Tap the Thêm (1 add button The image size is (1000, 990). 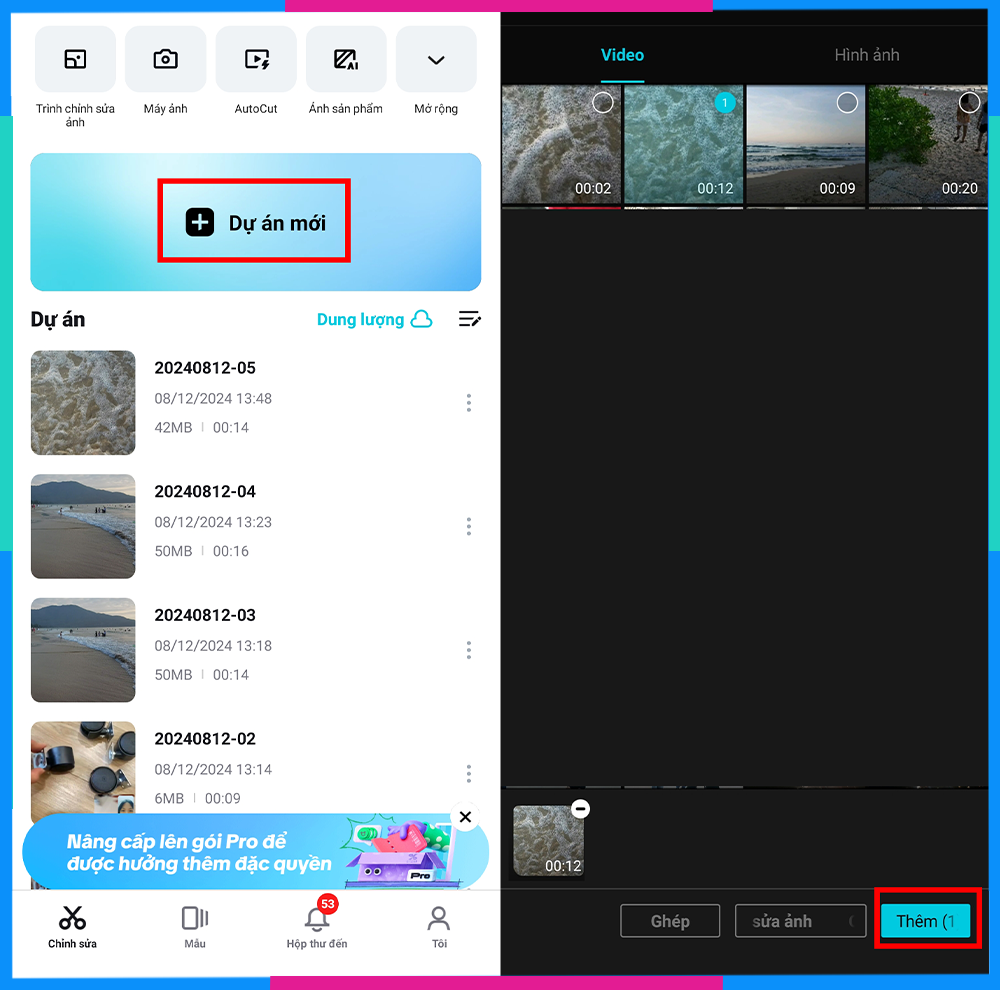pyautogui.click(x=925, y=921)
